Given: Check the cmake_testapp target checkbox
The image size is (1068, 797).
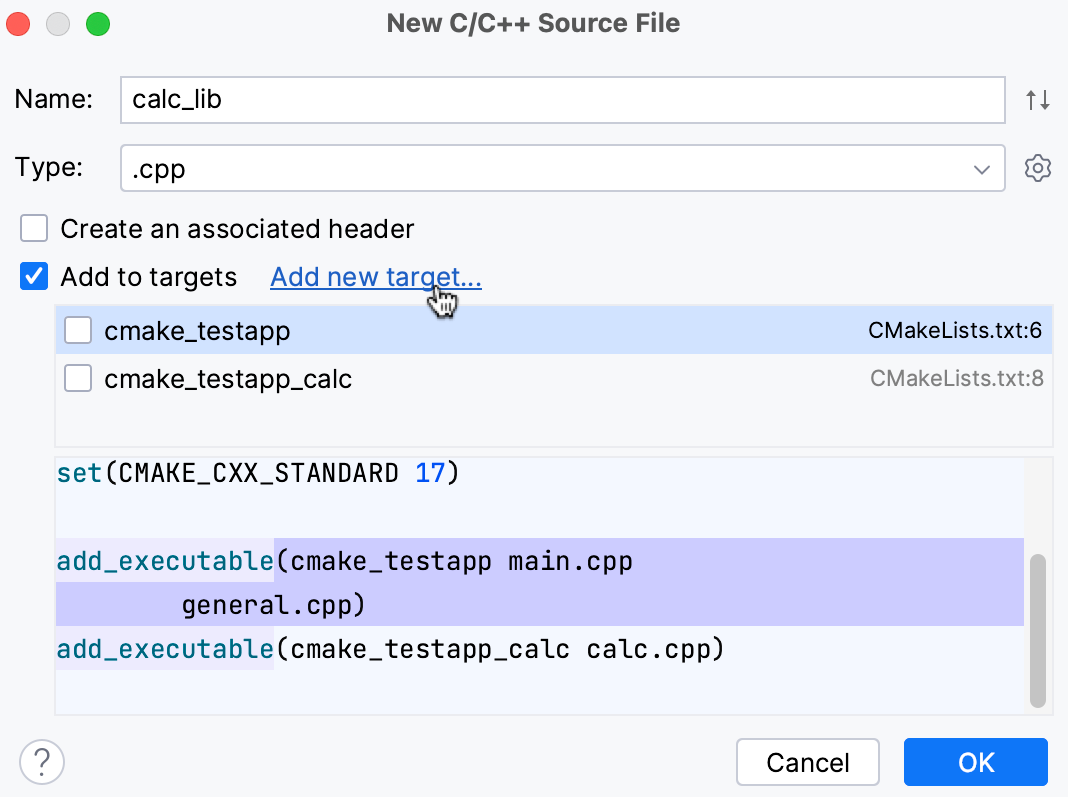Looking at the screenshot, I should click(78, 330).
